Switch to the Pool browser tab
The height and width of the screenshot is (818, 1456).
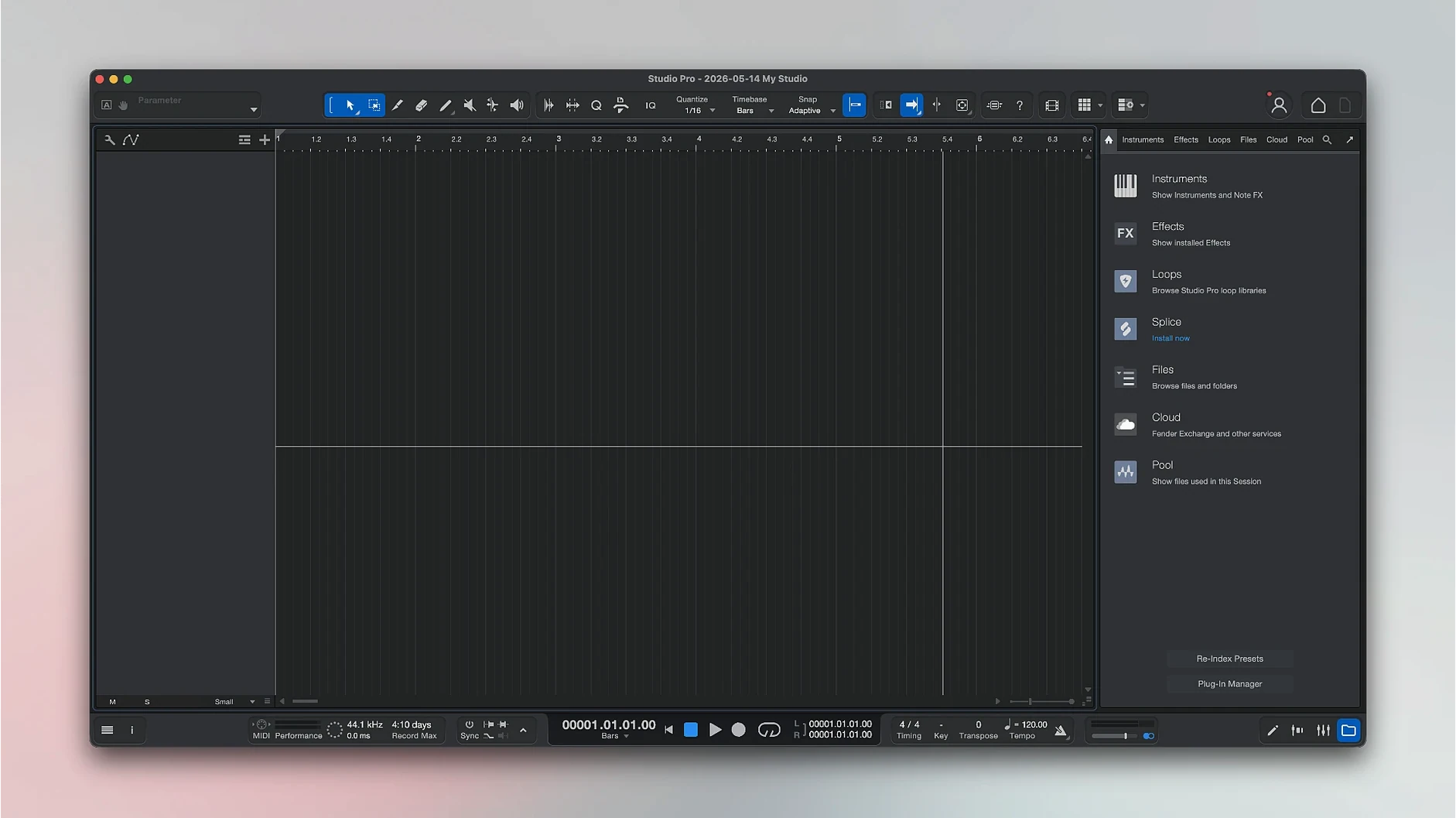click(x=1305, y=140)
